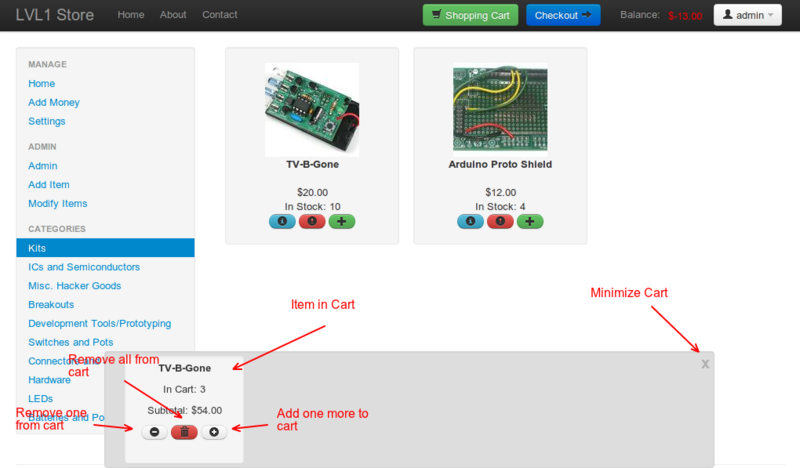This screenshot has width=800, height=468.
Task: Open the admin user dropdown
Action: [x=747, y=15]
